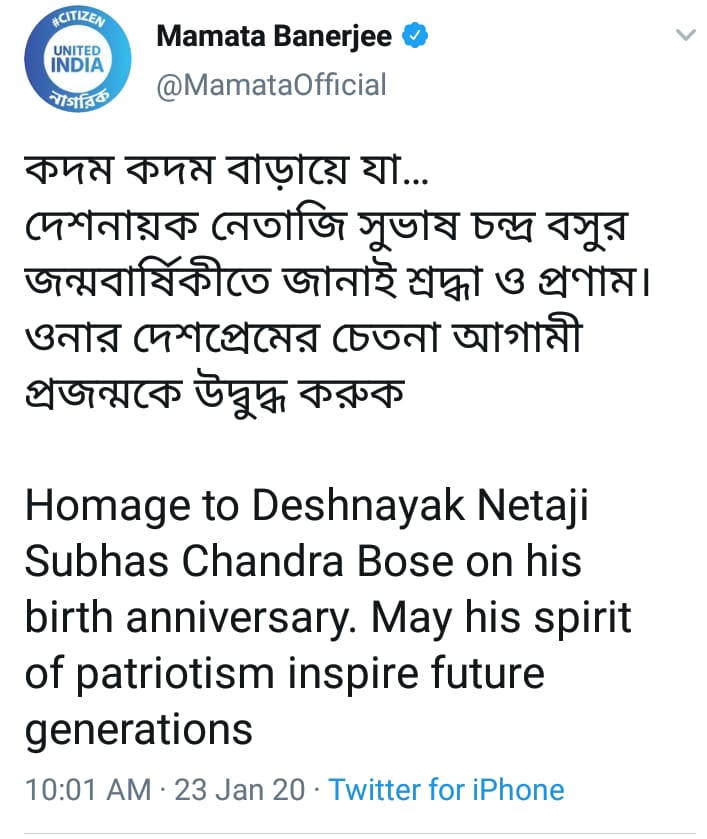Click the #CITIZEN text on avatar ring
This screenshot has height=839, width=707.
pos(79,19)
